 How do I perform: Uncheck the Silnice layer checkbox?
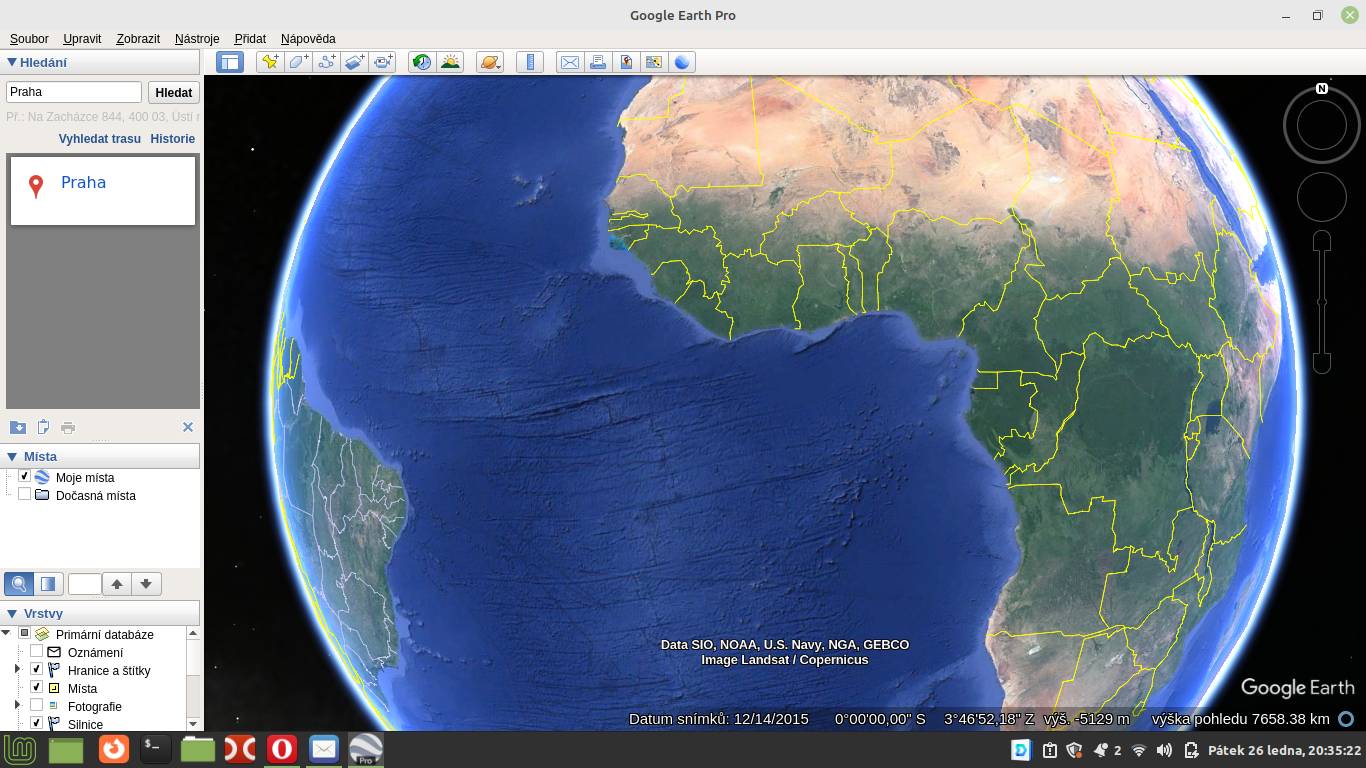(x=37, y=723)
